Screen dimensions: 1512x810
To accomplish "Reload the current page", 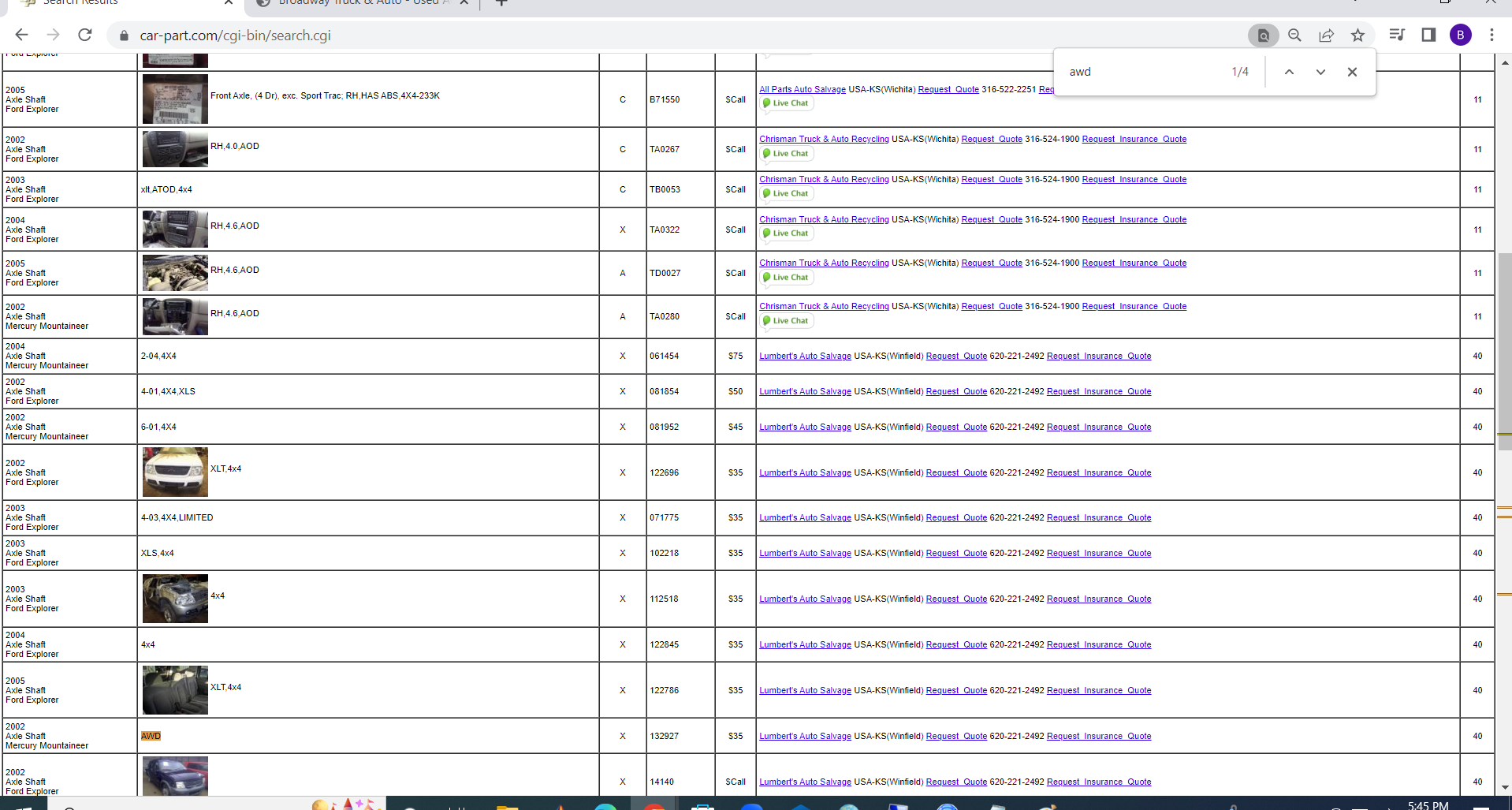I will (85, 35).
